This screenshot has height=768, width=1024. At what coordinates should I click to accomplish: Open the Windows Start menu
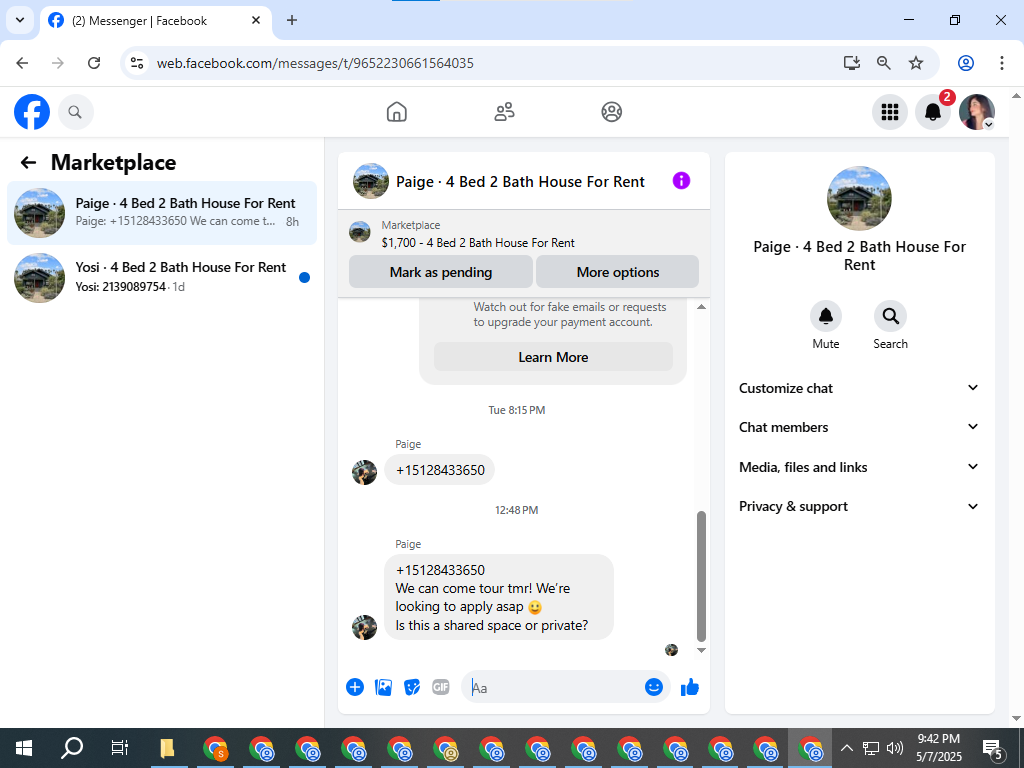point(24,748)
